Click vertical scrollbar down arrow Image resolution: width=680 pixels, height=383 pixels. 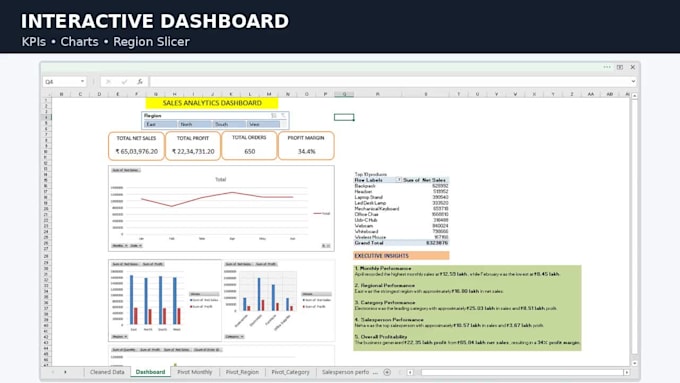(634, 363)
